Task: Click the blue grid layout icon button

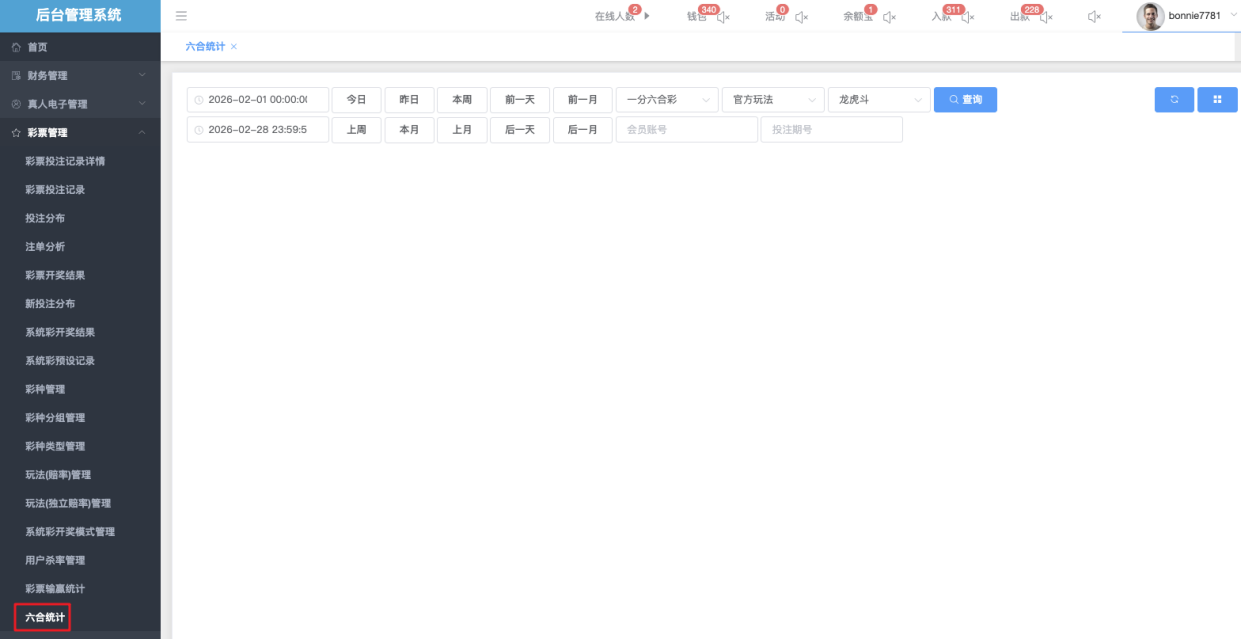Action: tap(1217, 100)
